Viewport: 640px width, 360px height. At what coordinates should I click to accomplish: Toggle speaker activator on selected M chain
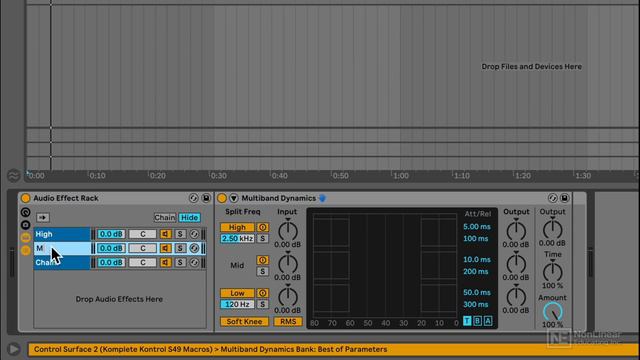click(166, 248)
